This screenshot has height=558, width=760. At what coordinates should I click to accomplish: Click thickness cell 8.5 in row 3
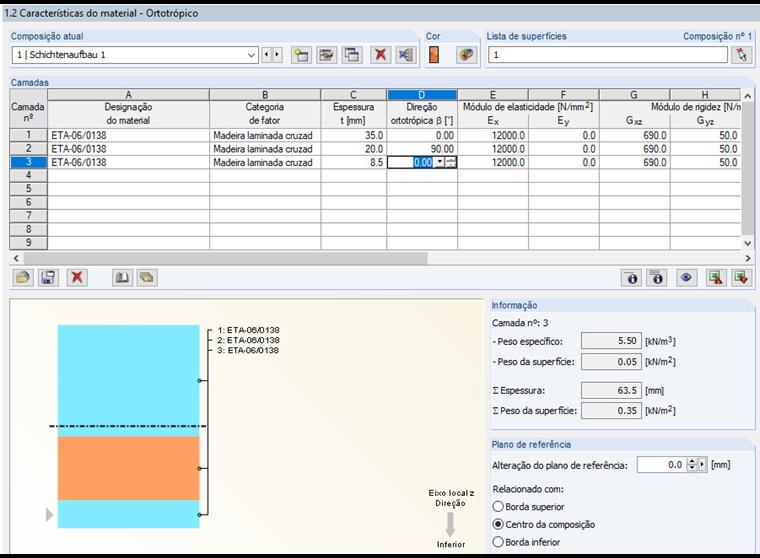coord(354,162)
